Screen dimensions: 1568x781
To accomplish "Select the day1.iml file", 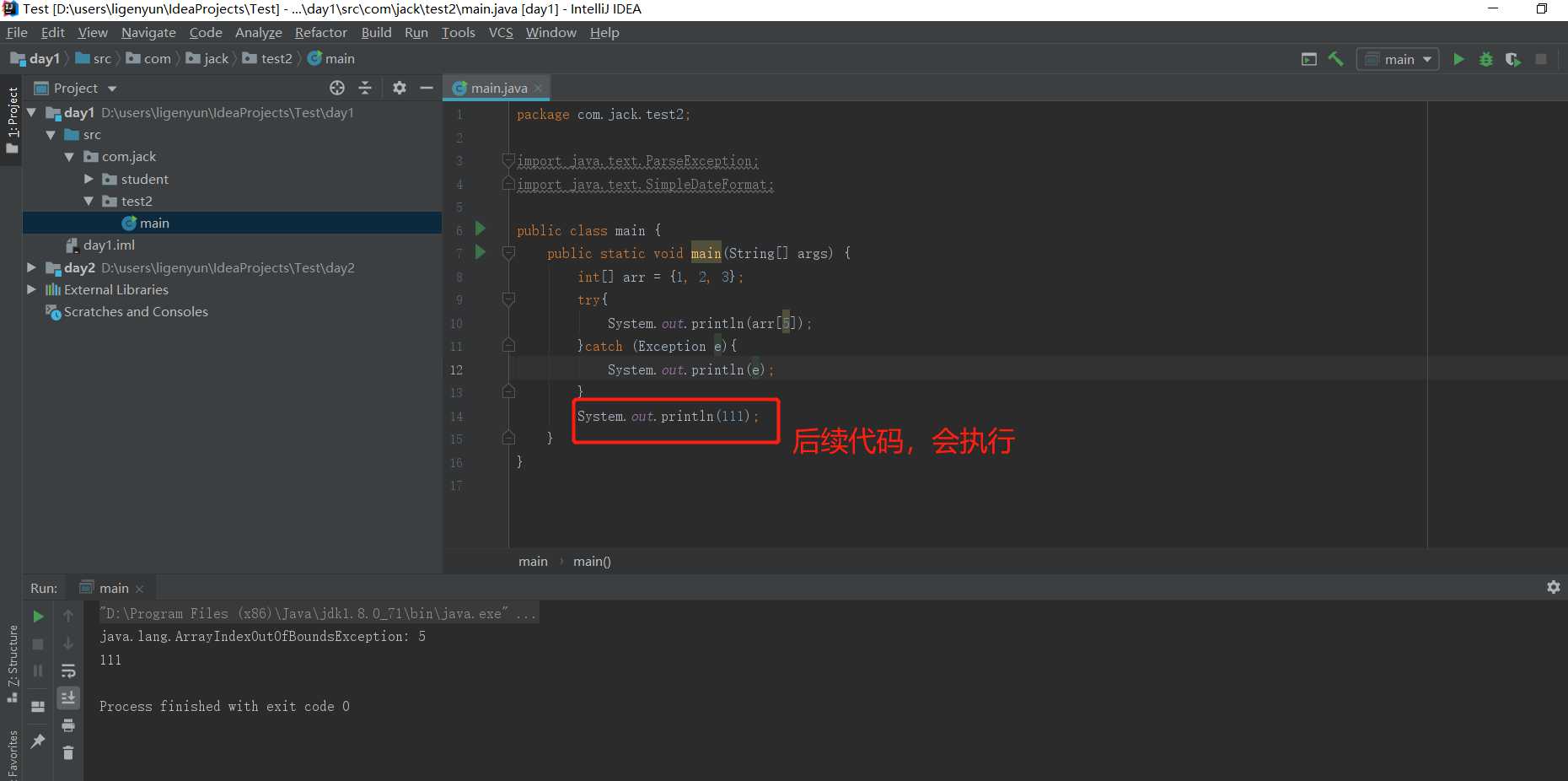I will (109, 245).
